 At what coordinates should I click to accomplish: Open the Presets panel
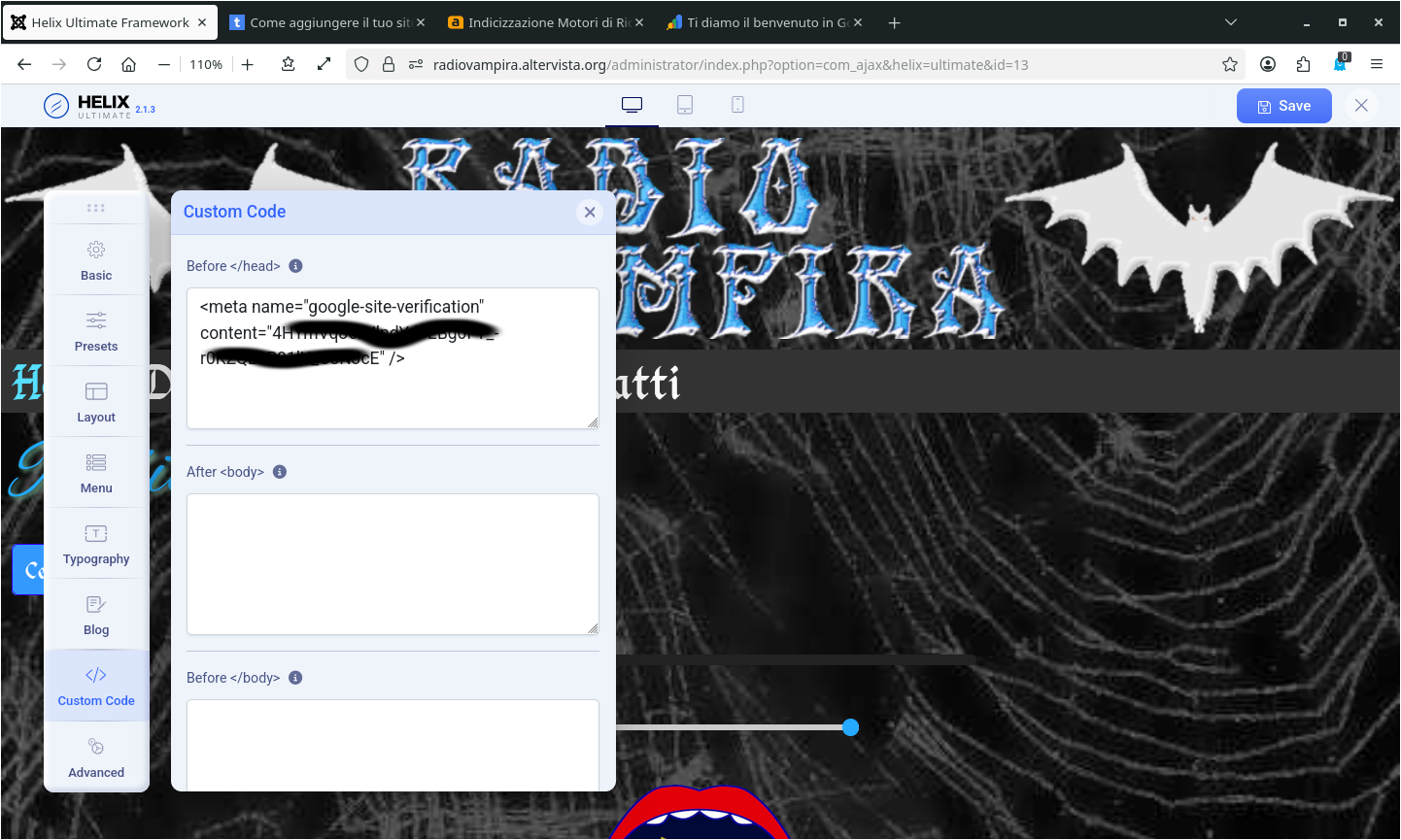(96, 331)
